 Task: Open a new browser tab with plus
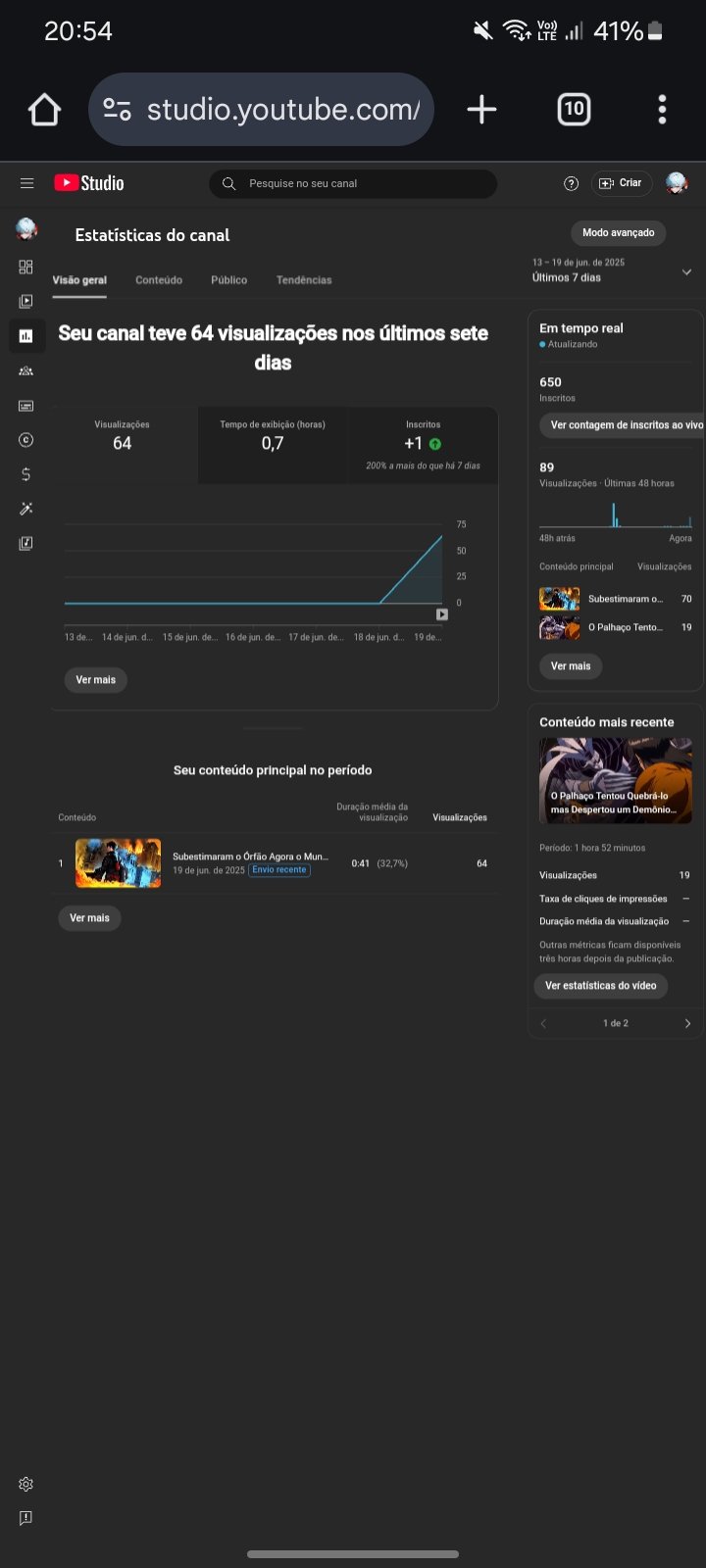pyautogui.click(x=481, y=110)
